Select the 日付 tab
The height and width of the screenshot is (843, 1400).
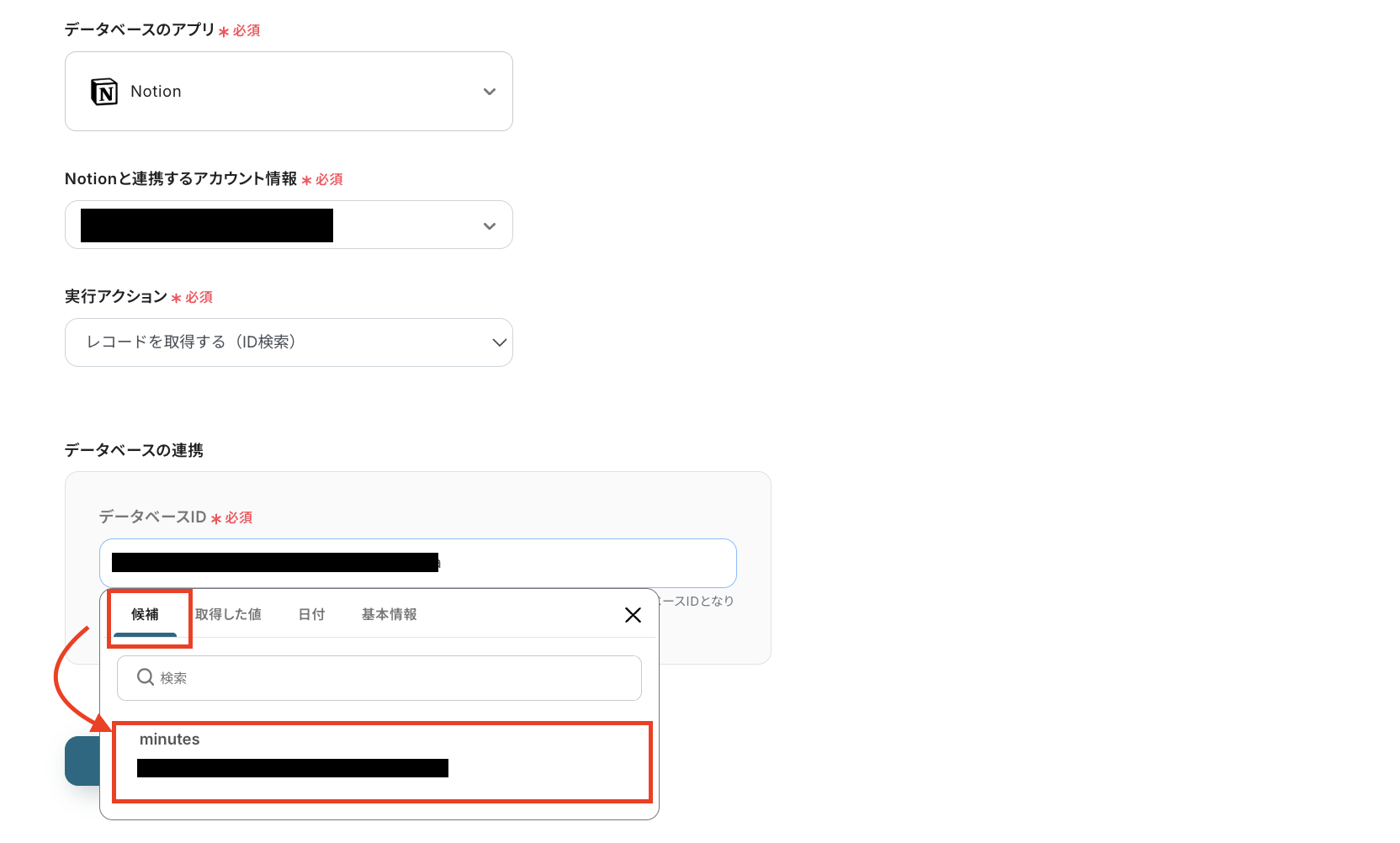coord(311,615)
